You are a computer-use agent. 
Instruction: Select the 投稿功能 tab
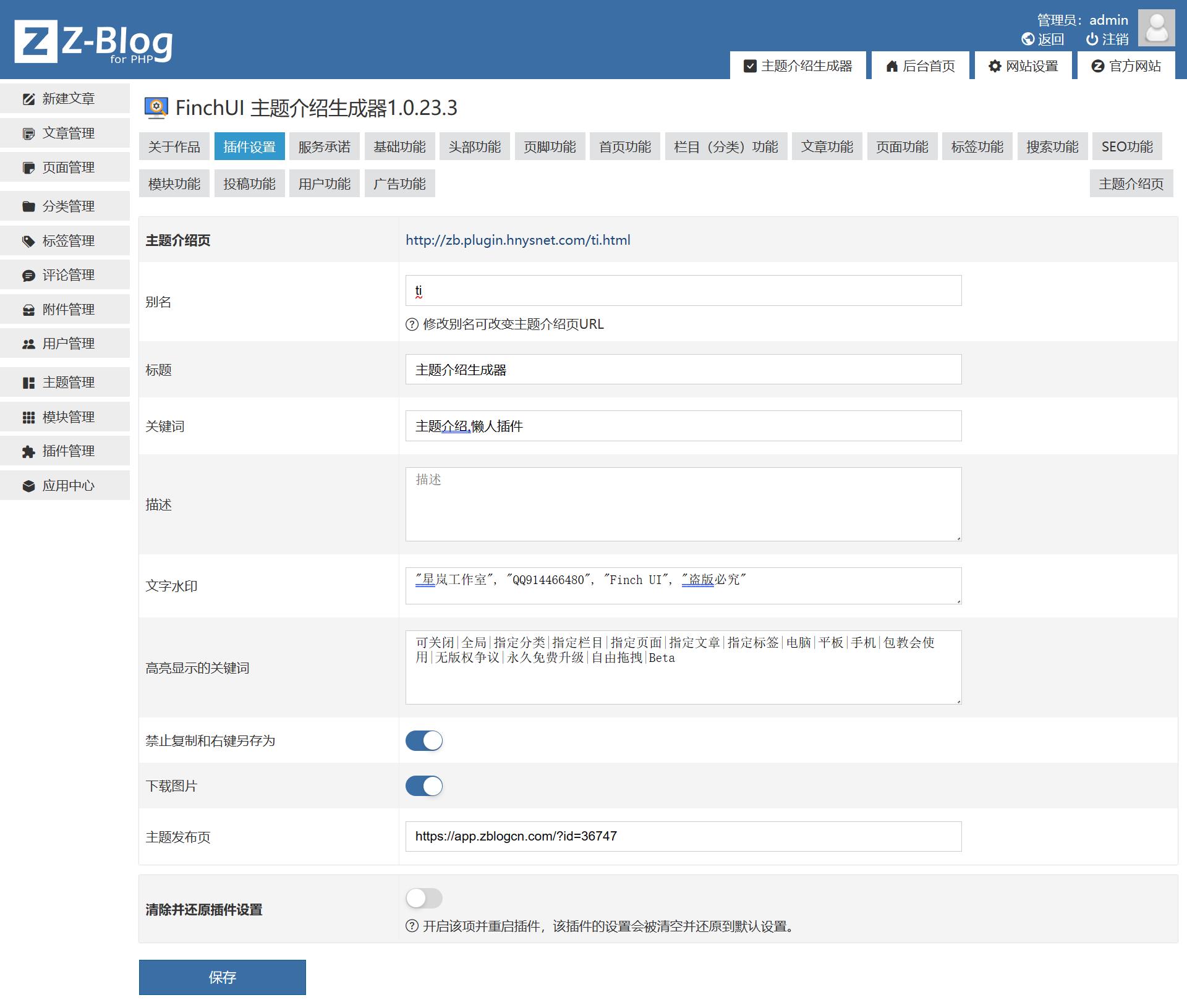(250, 184)
